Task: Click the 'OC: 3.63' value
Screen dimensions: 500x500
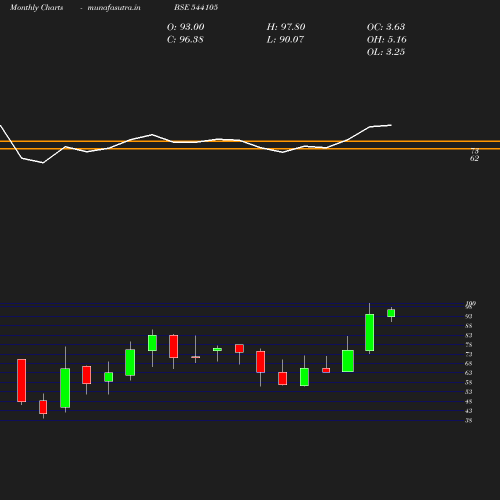Action: 386,27
